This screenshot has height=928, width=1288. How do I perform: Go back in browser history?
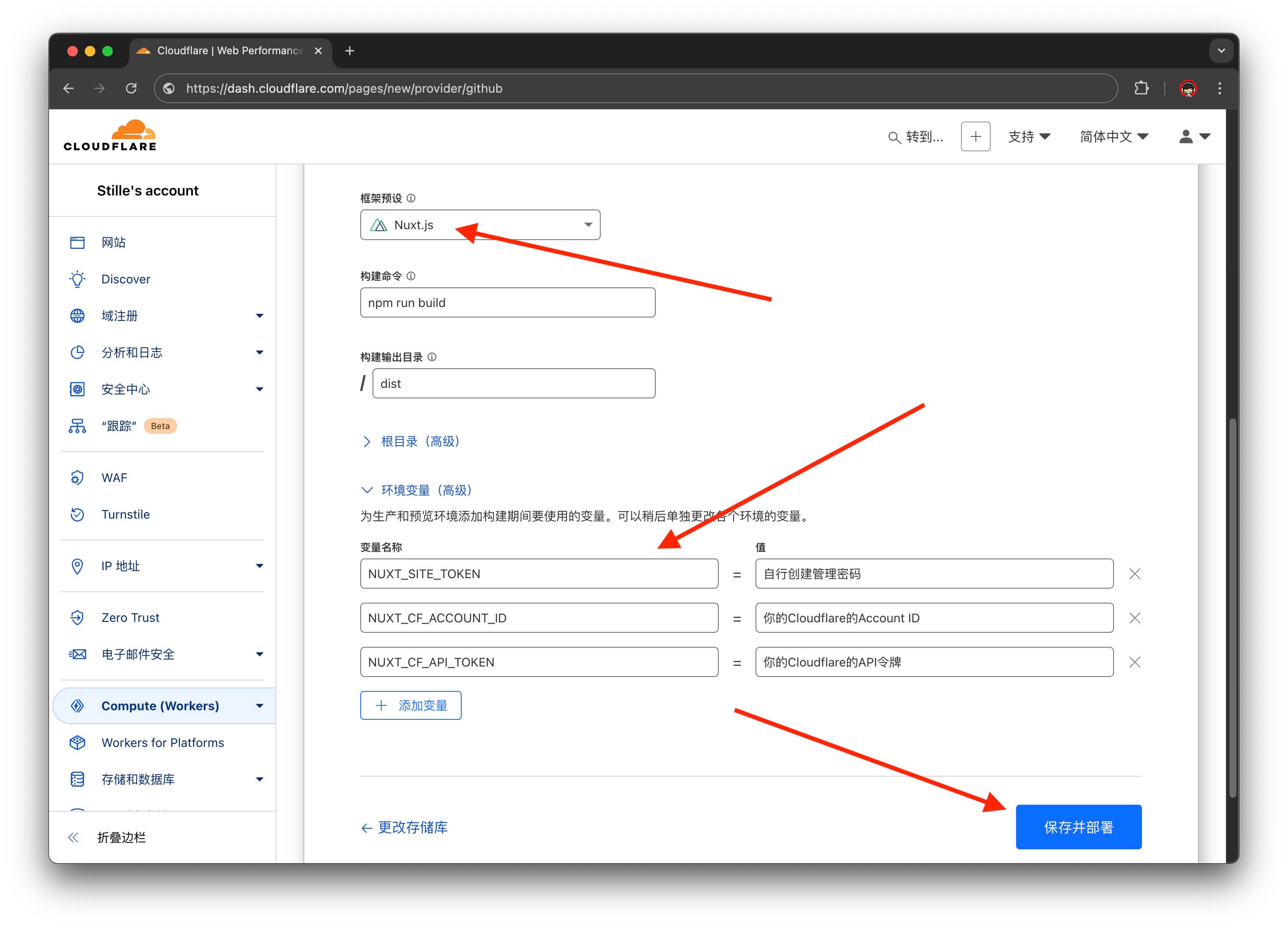pos(69,88)
